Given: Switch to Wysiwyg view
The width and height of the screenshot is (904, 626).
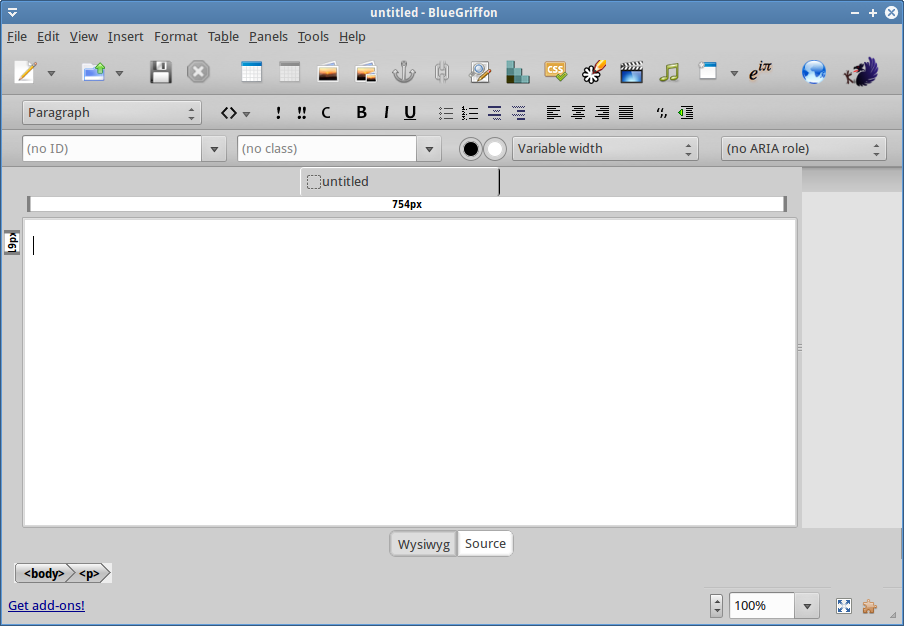Looking at the screenshot, I should [x=424, y=544].
